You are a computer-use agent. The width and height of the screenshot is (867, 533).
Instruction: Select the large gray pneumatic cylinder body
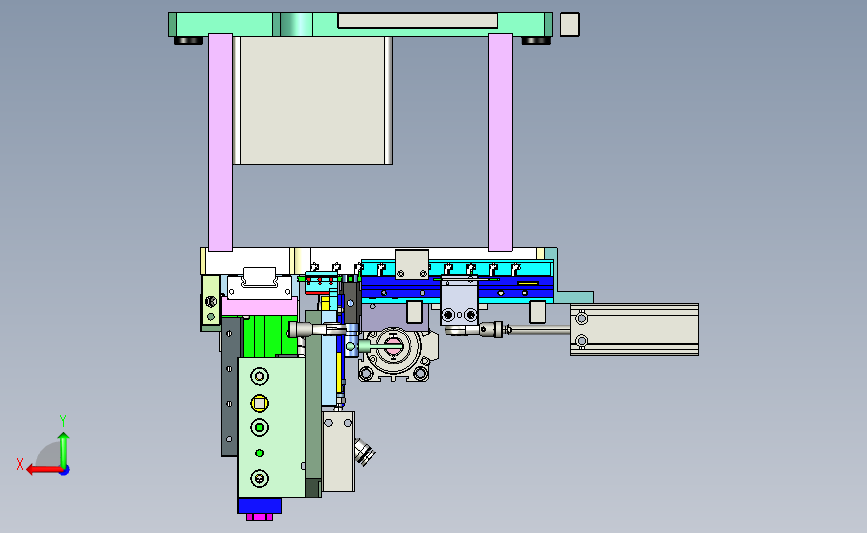[x=634, y=330]
